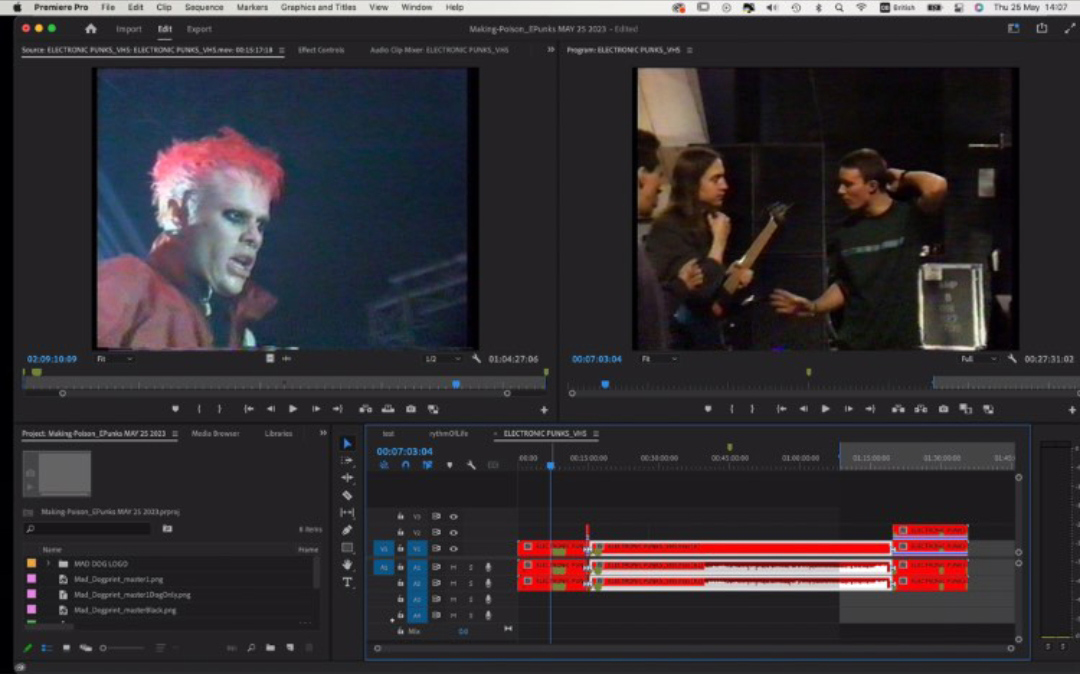
Task: Add marker in Source monitor
Action: (x=176, y=409)
